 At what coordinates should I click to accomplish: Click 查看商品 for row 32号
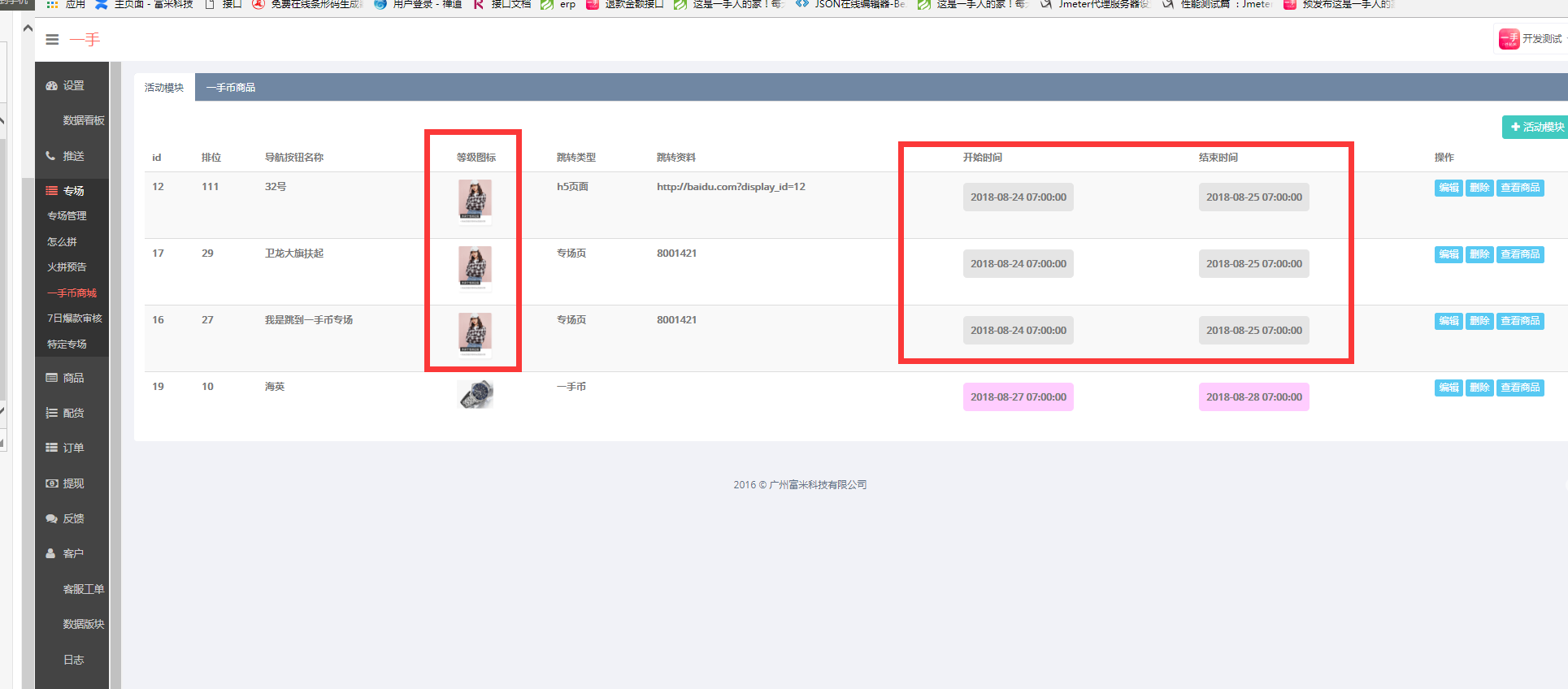point(1520,188)
